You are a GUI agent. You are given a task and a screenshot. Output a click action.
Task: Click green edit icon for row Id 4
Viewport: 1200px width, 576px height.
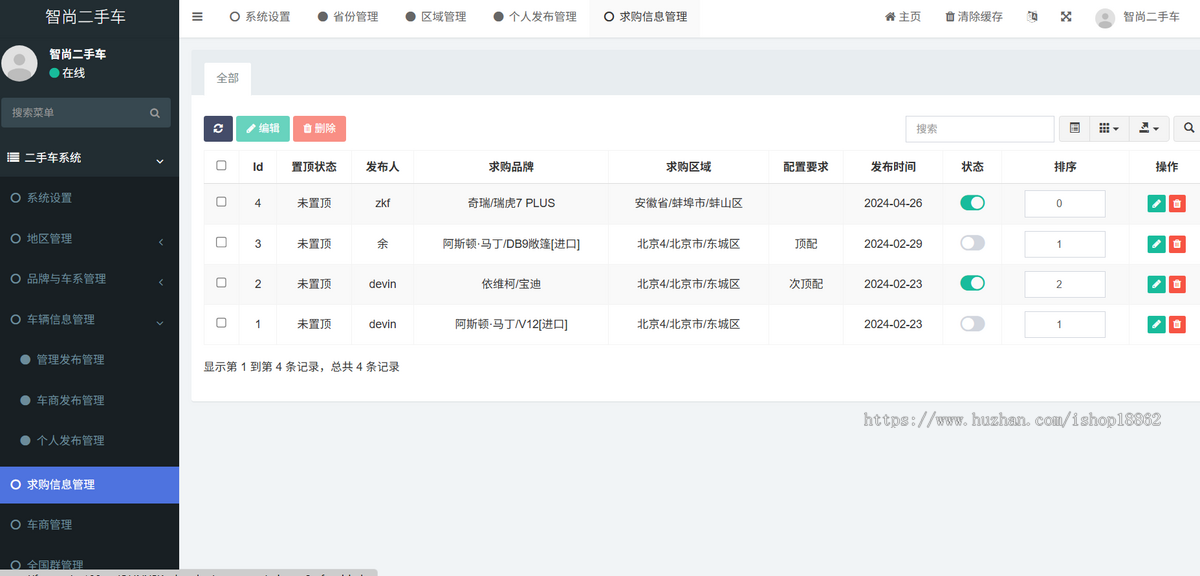pyautogui.click(x=1156, y=204)
